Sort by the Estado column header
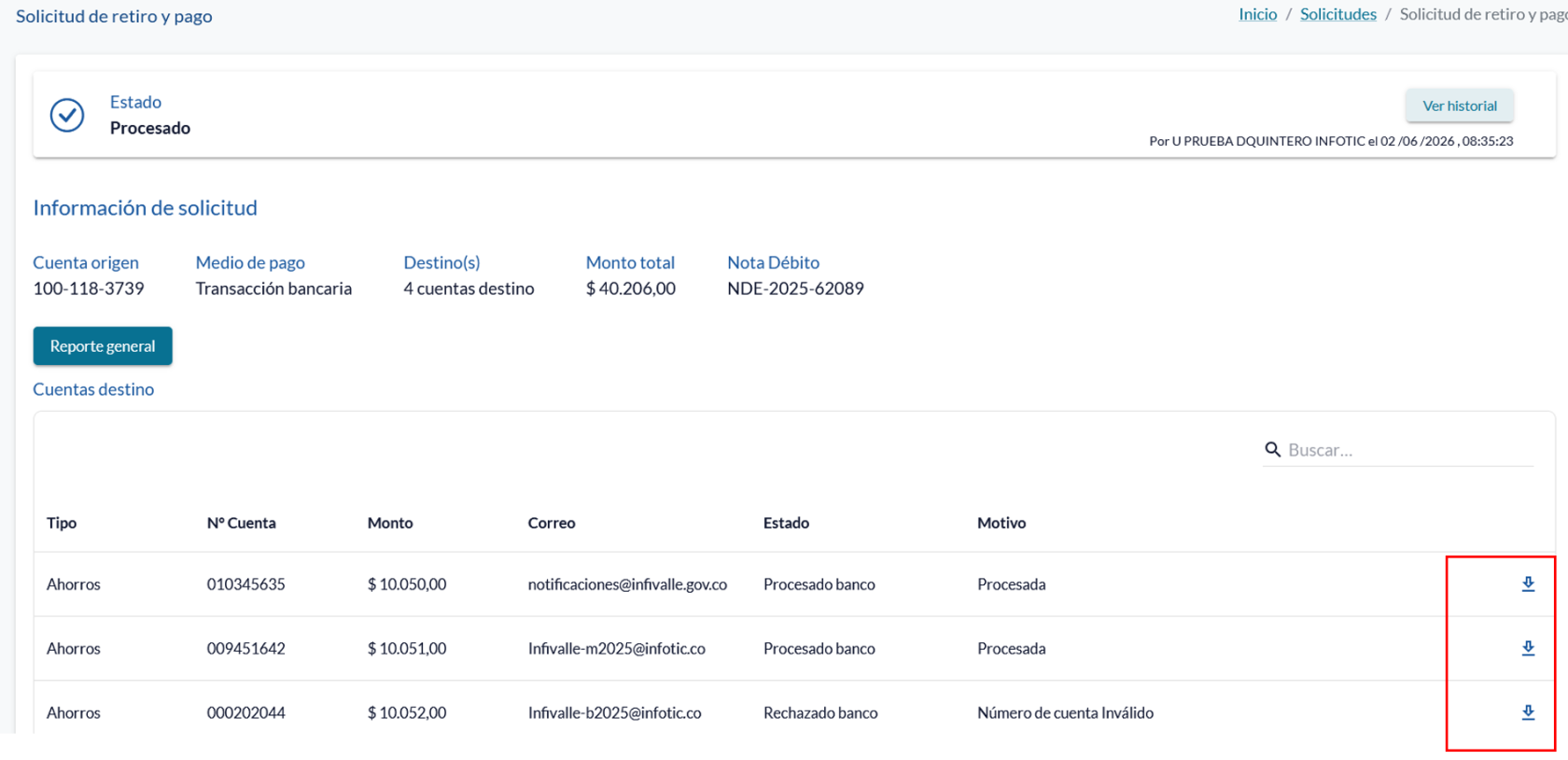This screenshot has height=760, width=1568. tap(786, 523)
